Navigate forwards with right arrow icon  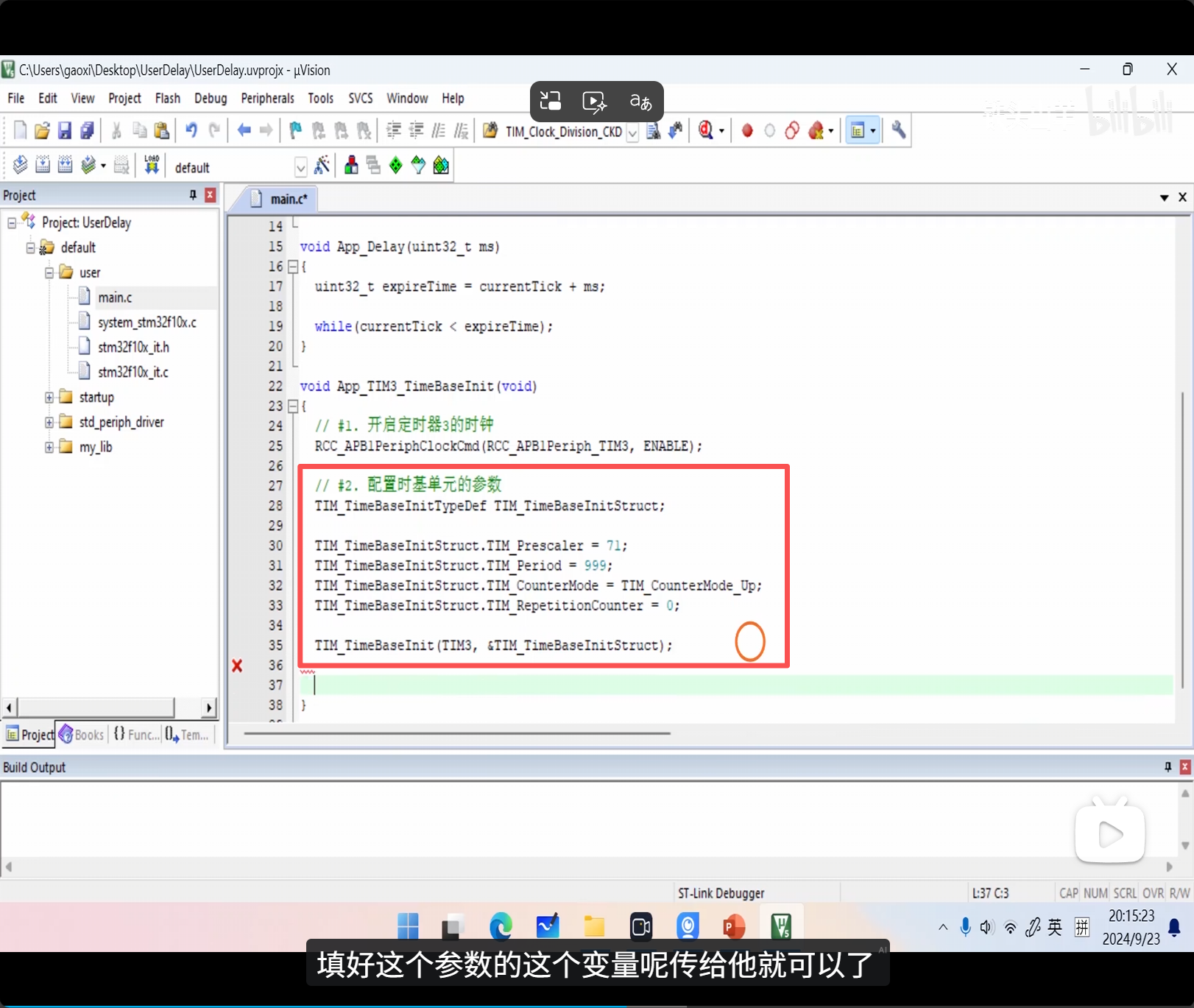tap(266, 130)
